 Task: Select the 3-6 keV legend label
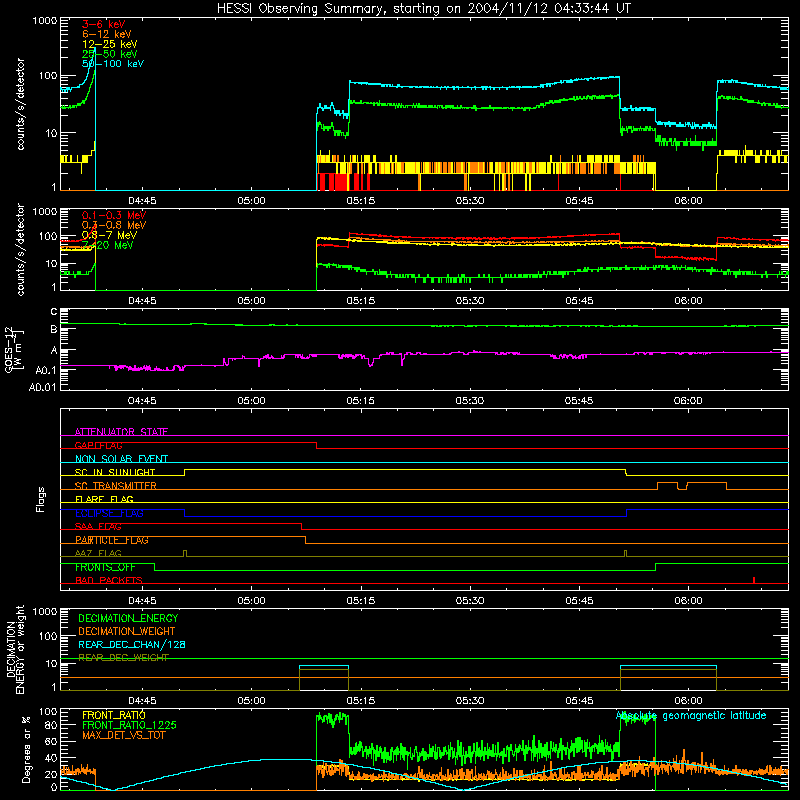coord(104,24)
